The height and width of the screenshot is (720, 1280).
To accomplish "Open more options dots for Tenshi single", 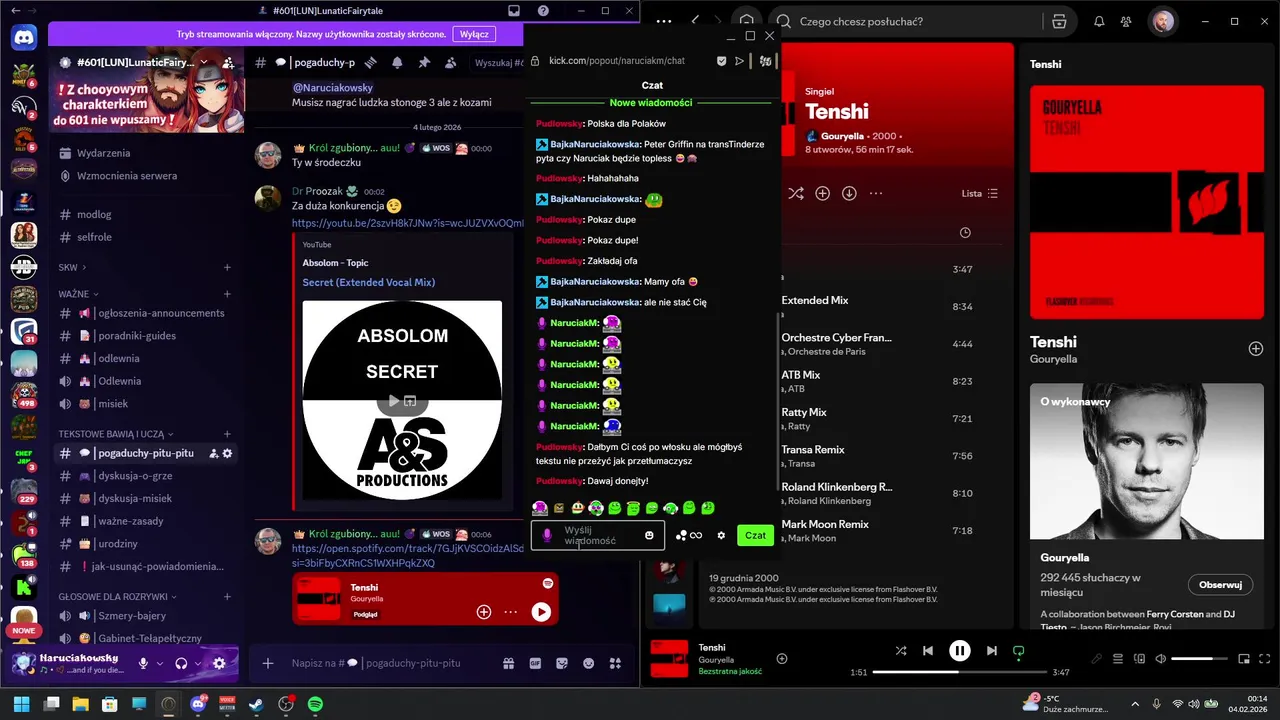I will 876,193.
